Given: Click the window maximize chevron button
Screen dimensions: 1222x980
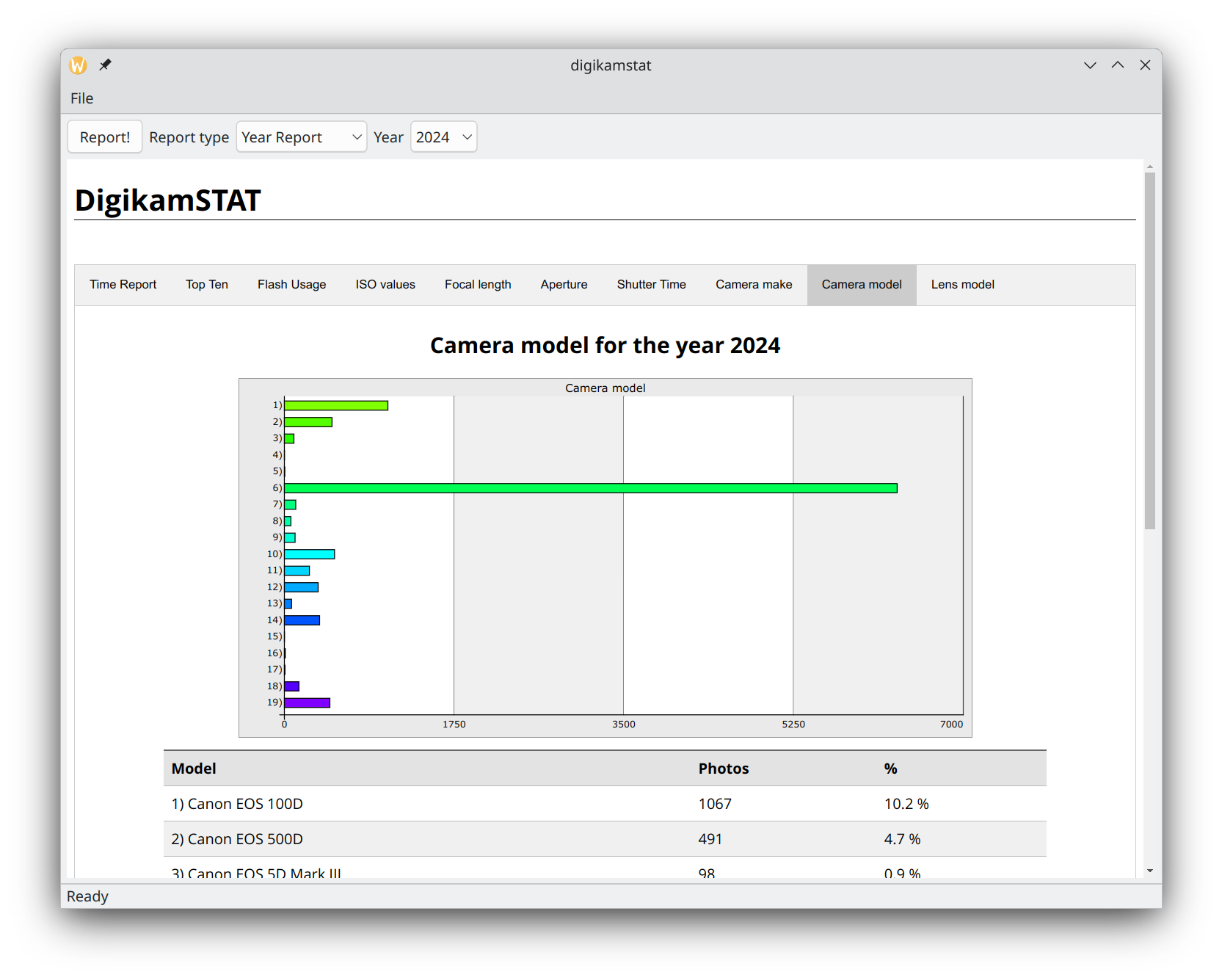Looking at the screenshot, I should click(1118, 65).
